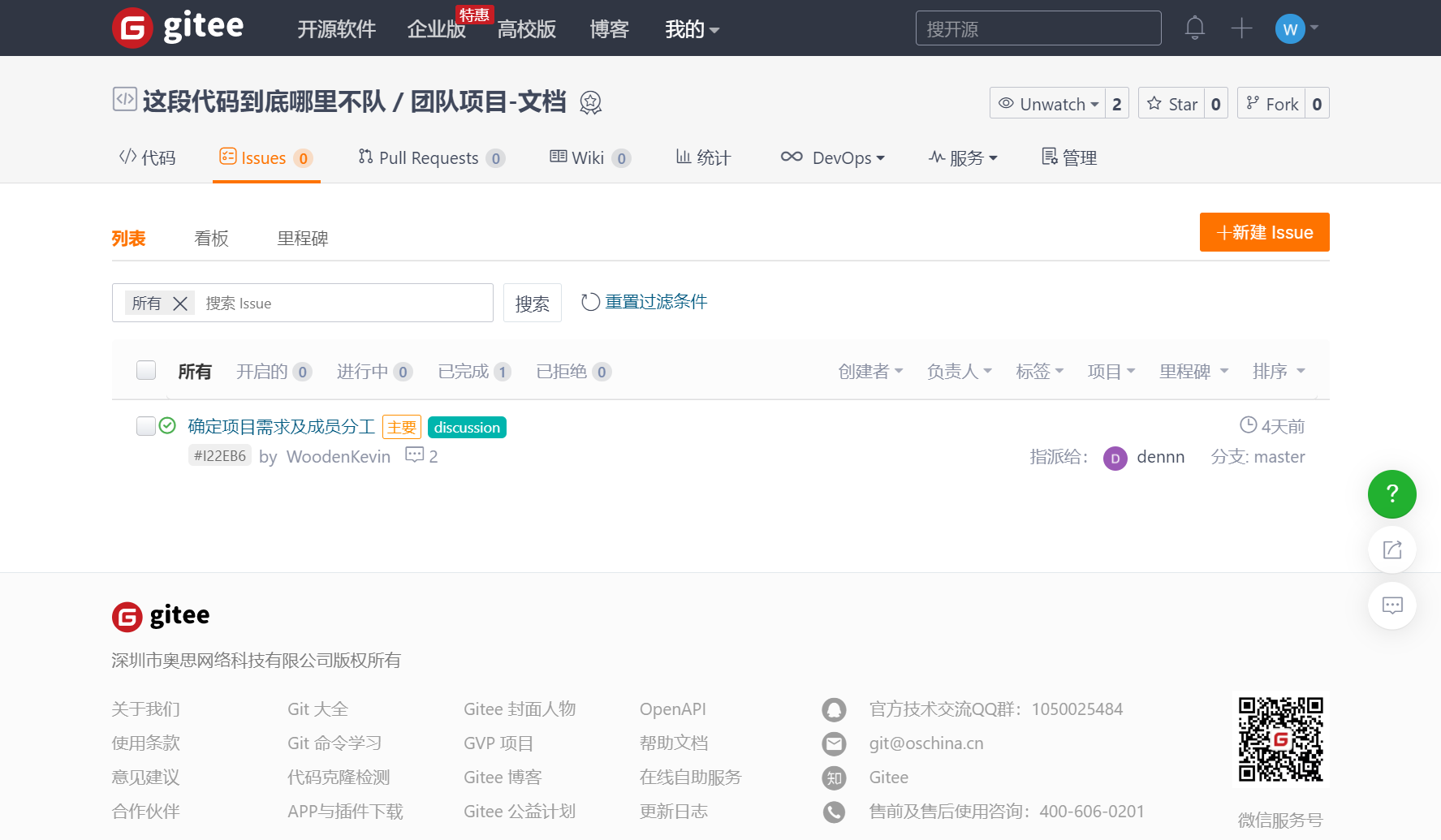
Task: Click the WoodenKevin author link
Action: (339, 457)
